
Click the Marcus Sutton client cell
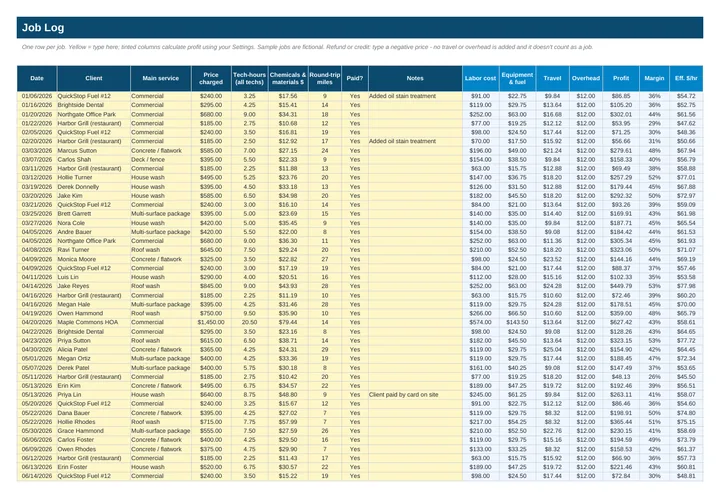(x=94, y=151)
